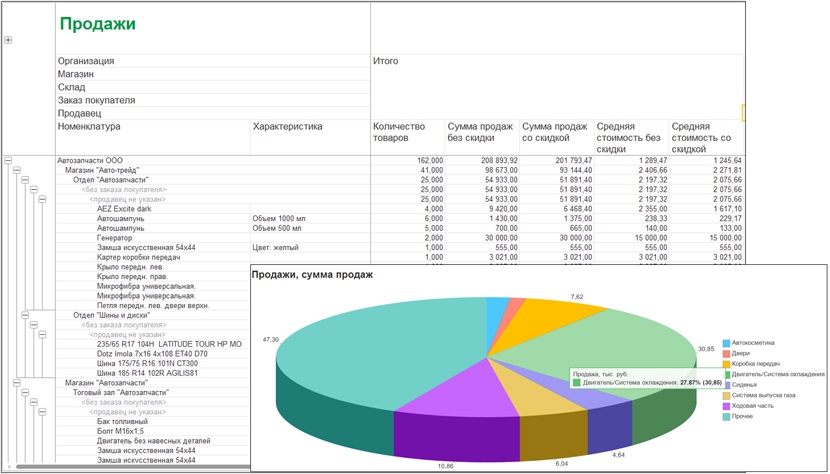Select the Генератор row
This screenshot has width=830, height=474.
[400, 238]
